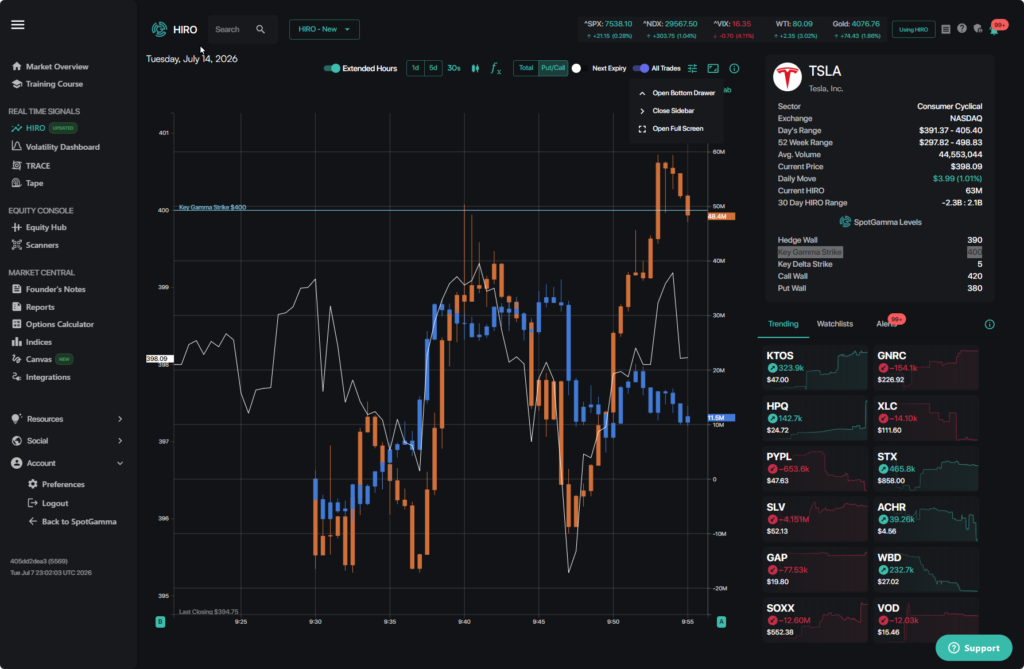Click the shield icon in top bar
Screen dimensions: 1024x669
tap(978, 29)
